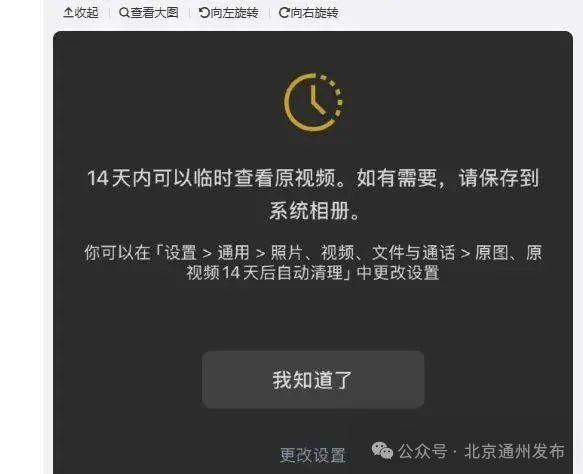This screenshot has height=474, width=583.
Task: Rotate image right using 向右旋转 label
Action: click(315, 13)
